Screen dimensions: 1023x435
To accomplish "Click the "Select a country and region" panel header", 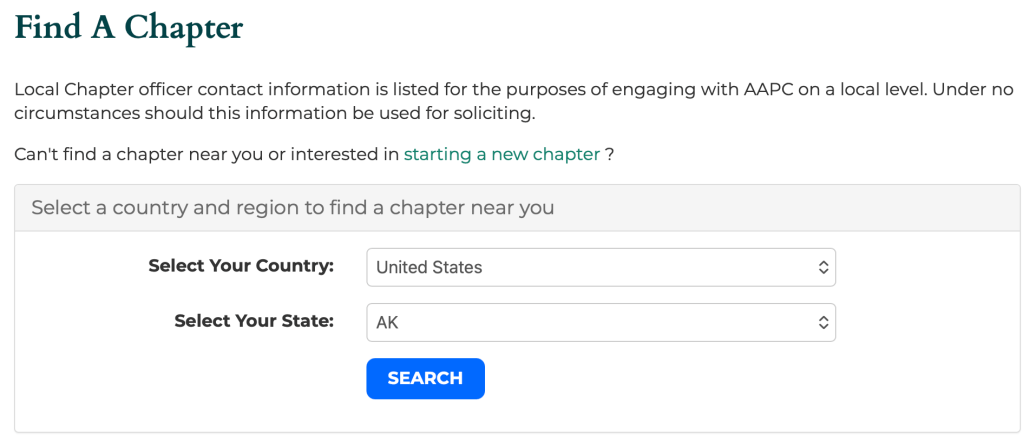I will click(x=292, y=208).
